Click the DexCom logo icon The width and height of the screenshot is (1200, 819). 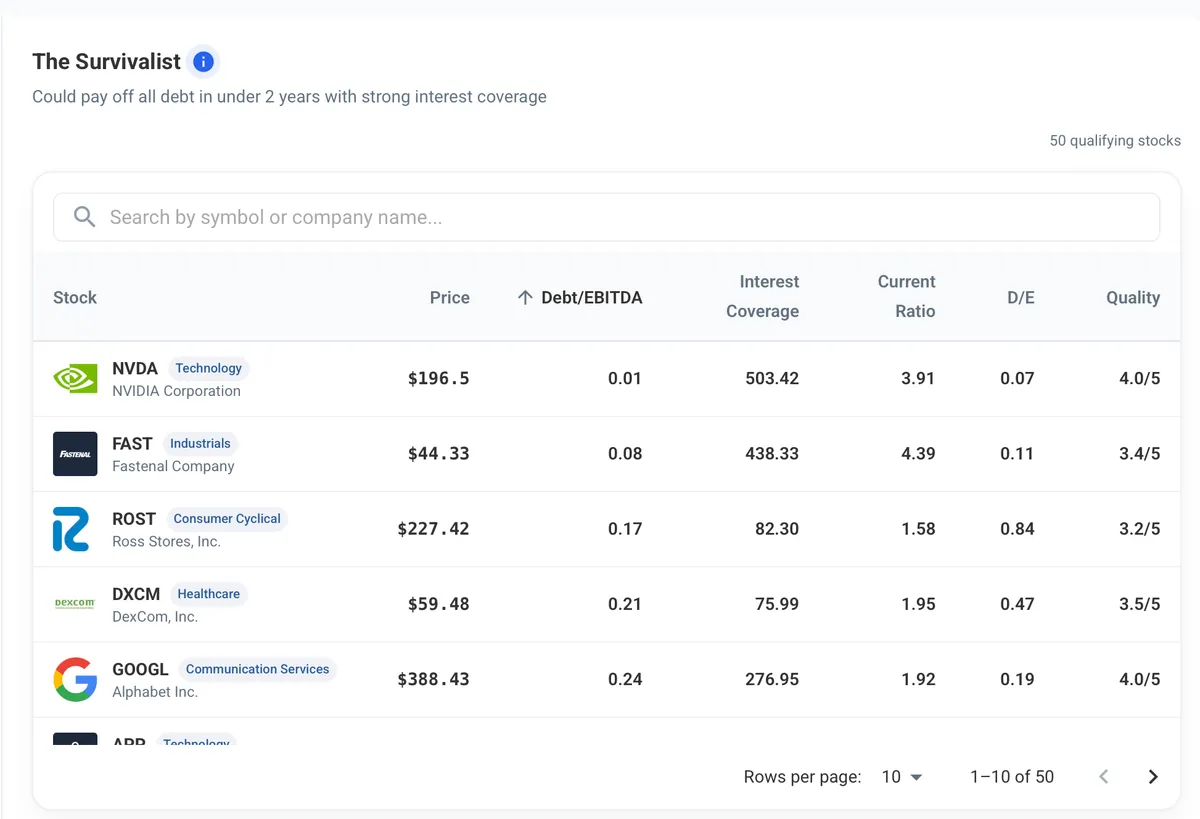[75, 604]
